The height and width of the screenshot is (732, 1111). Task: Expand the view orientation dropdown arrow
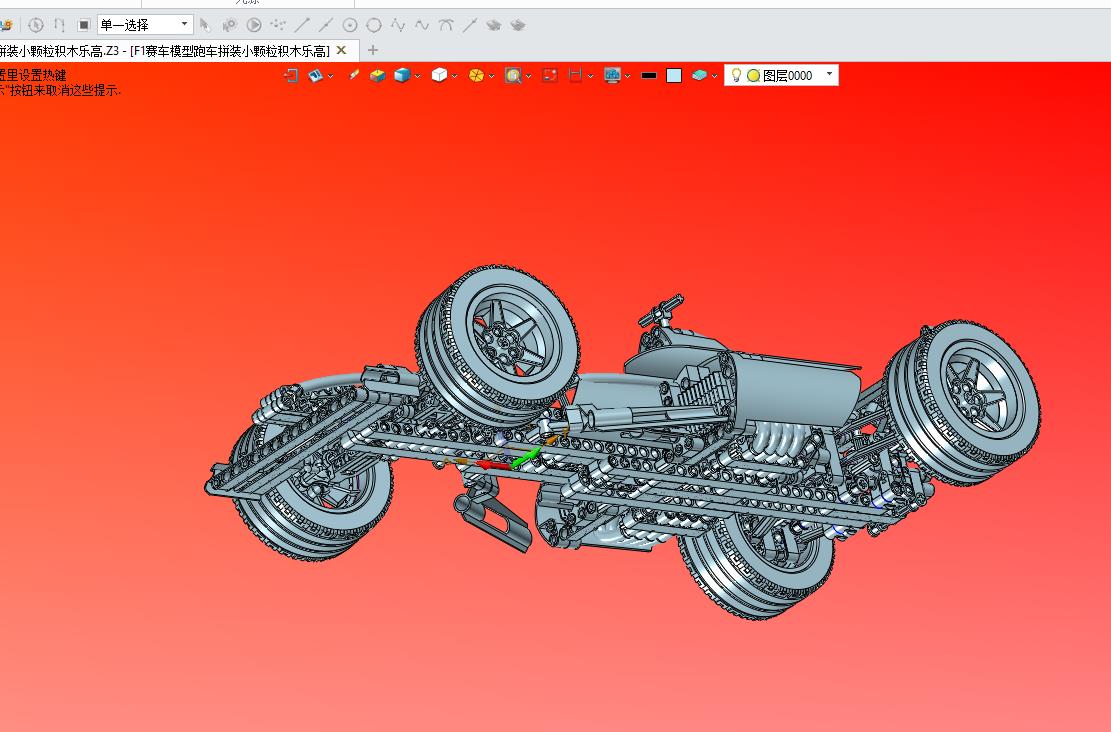click(331, 76)
